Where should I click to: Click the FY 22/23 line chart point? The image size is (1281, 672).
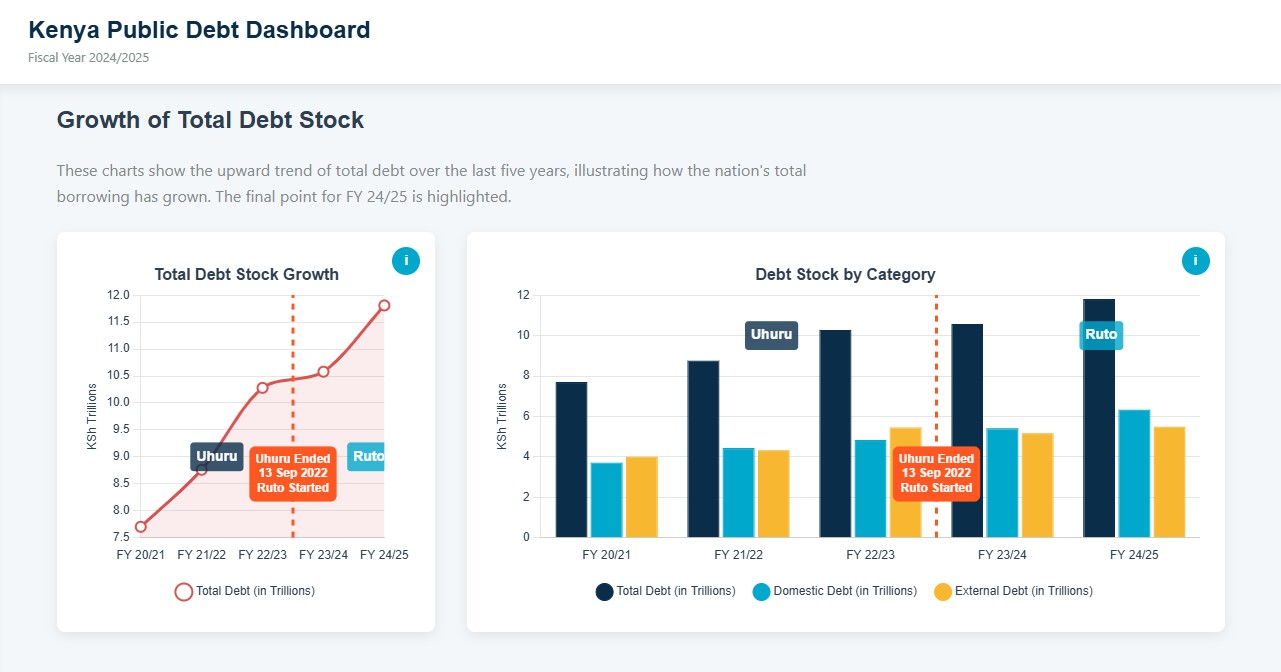pos(262,387)
